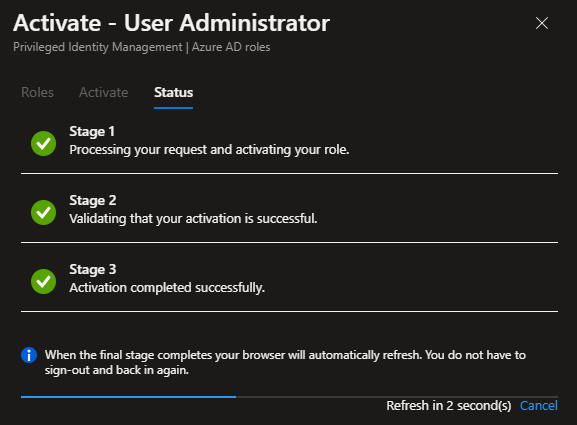Click the Stage 1 heading

coord(92,131)
